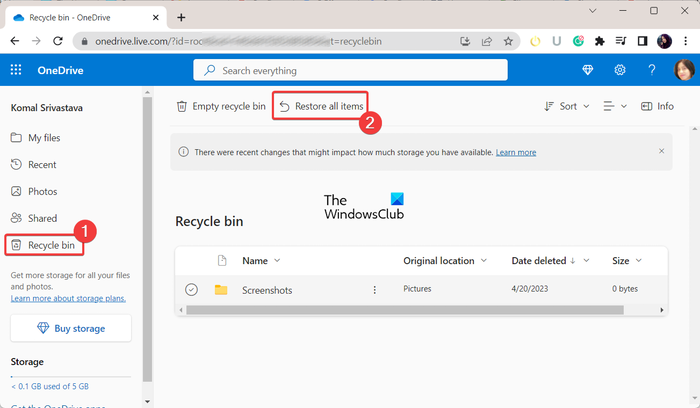This screenshot has height=408, width=700.
Task: Click Empty recycle bin
Action: (221, 106)
